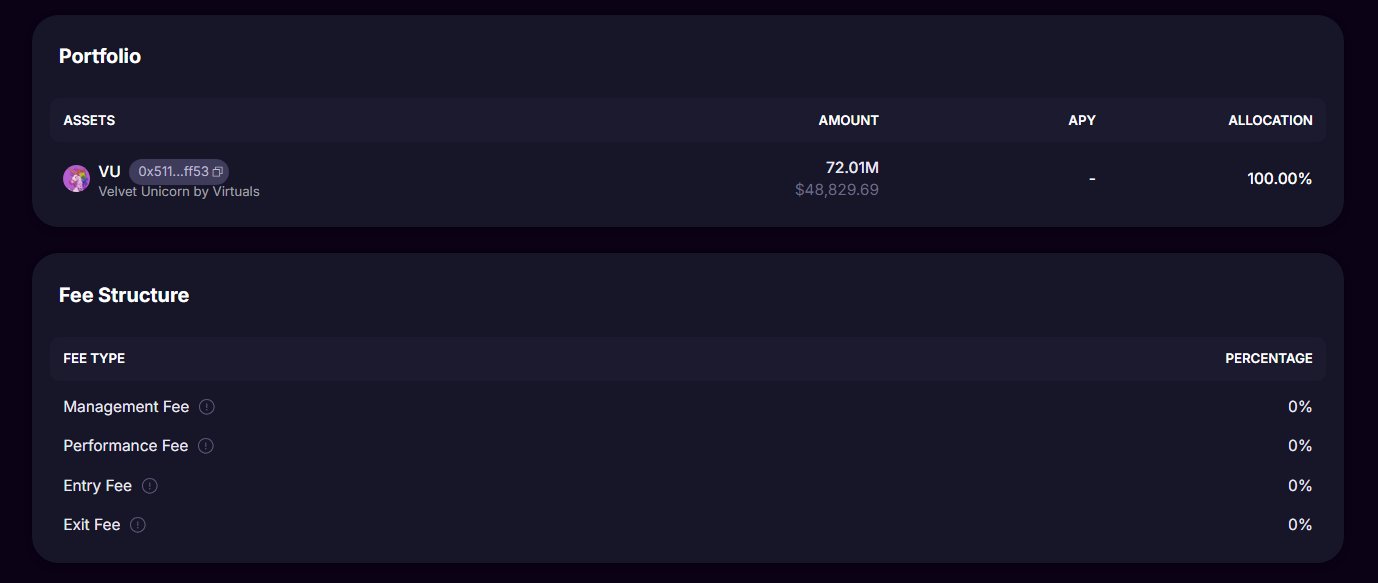Click the Assets column header
The image size is (1378, 583).
click(89, 120)
